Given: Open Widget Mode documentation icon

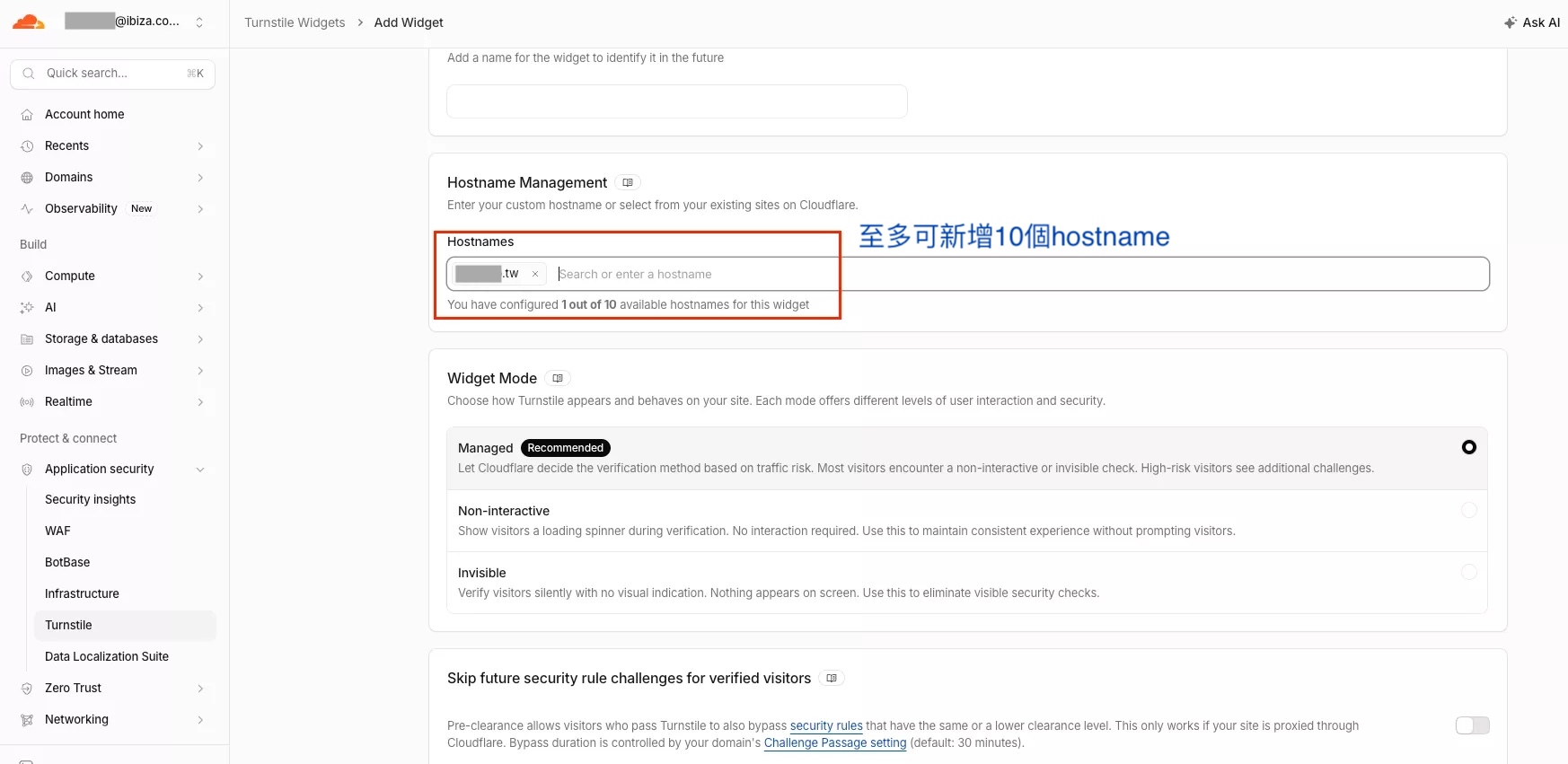Looking at the screenshot, I should pyautogui.click(x=558, y=378).
